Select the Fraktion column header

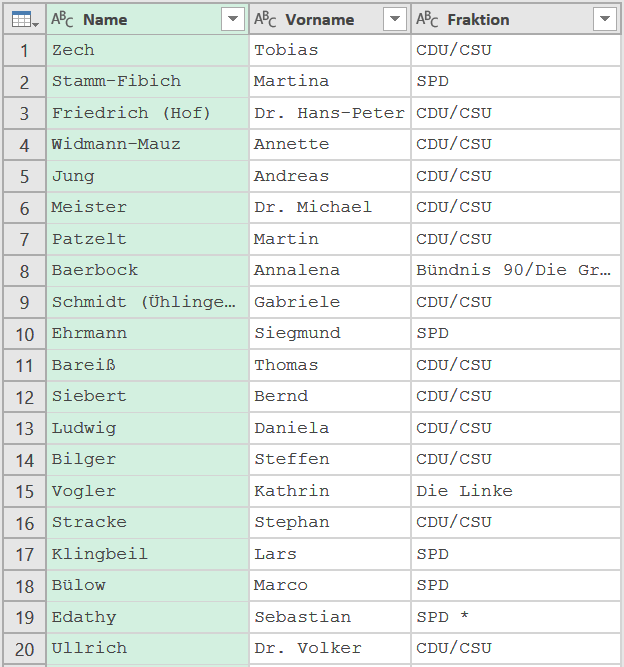point(516,19)
